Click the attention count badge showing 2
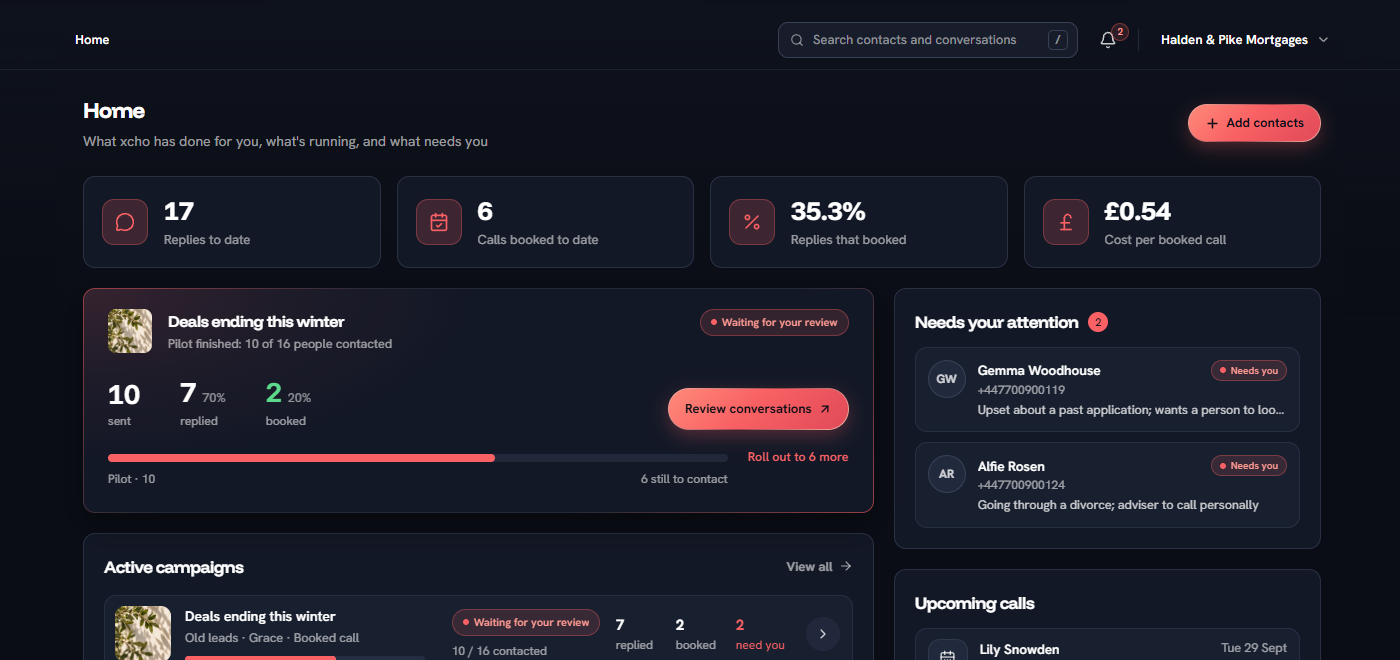Viewport: 1400px width, 660px height. [x=1098, y=322]
